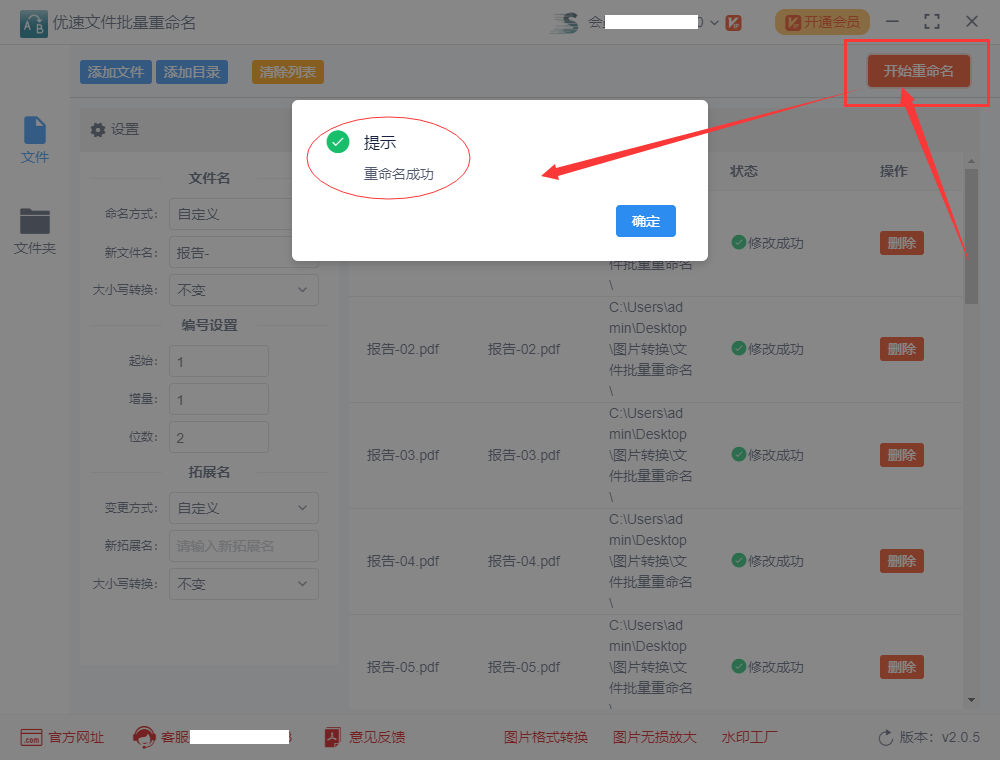Viewport: 1000px width, 760px height.
Task: Open 大小写转换 dropdown under 文件名
Action: pos(244,290)
